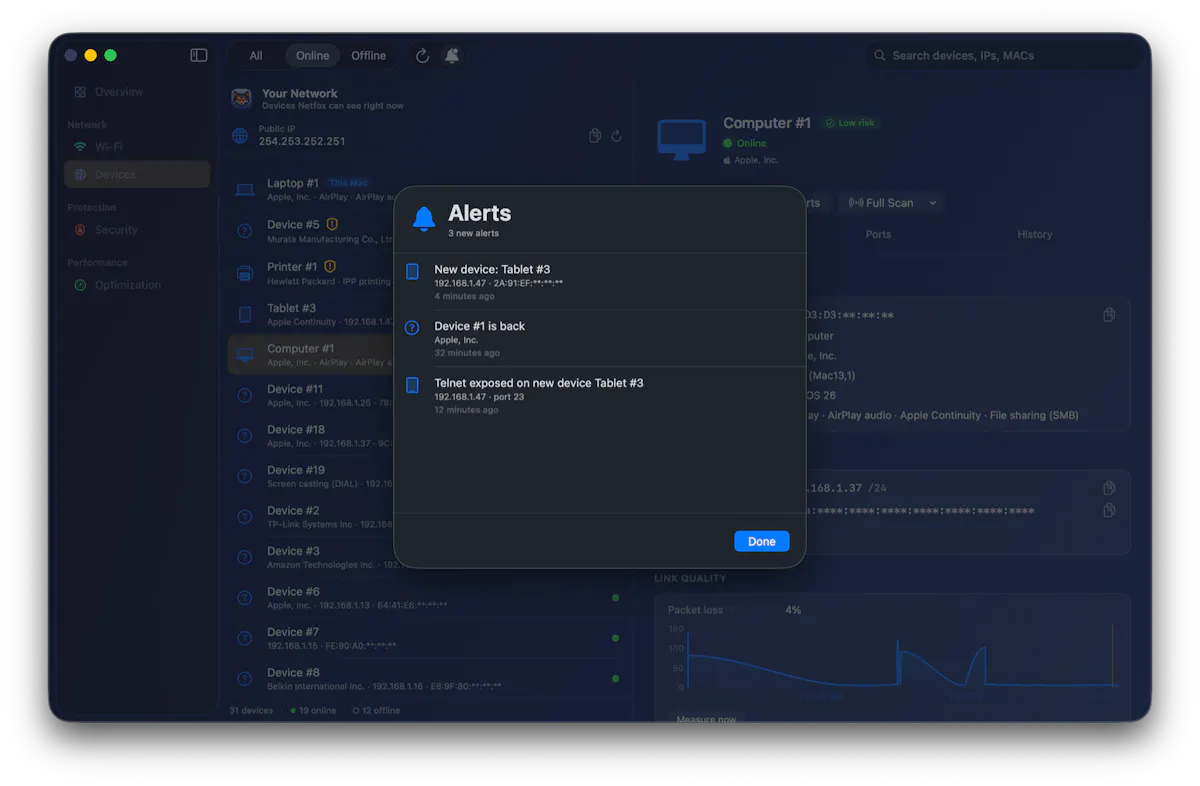Click the large Computer #1 monitor icon
This screenshot has width=1200, height=786.
click(x=682, y=138)
